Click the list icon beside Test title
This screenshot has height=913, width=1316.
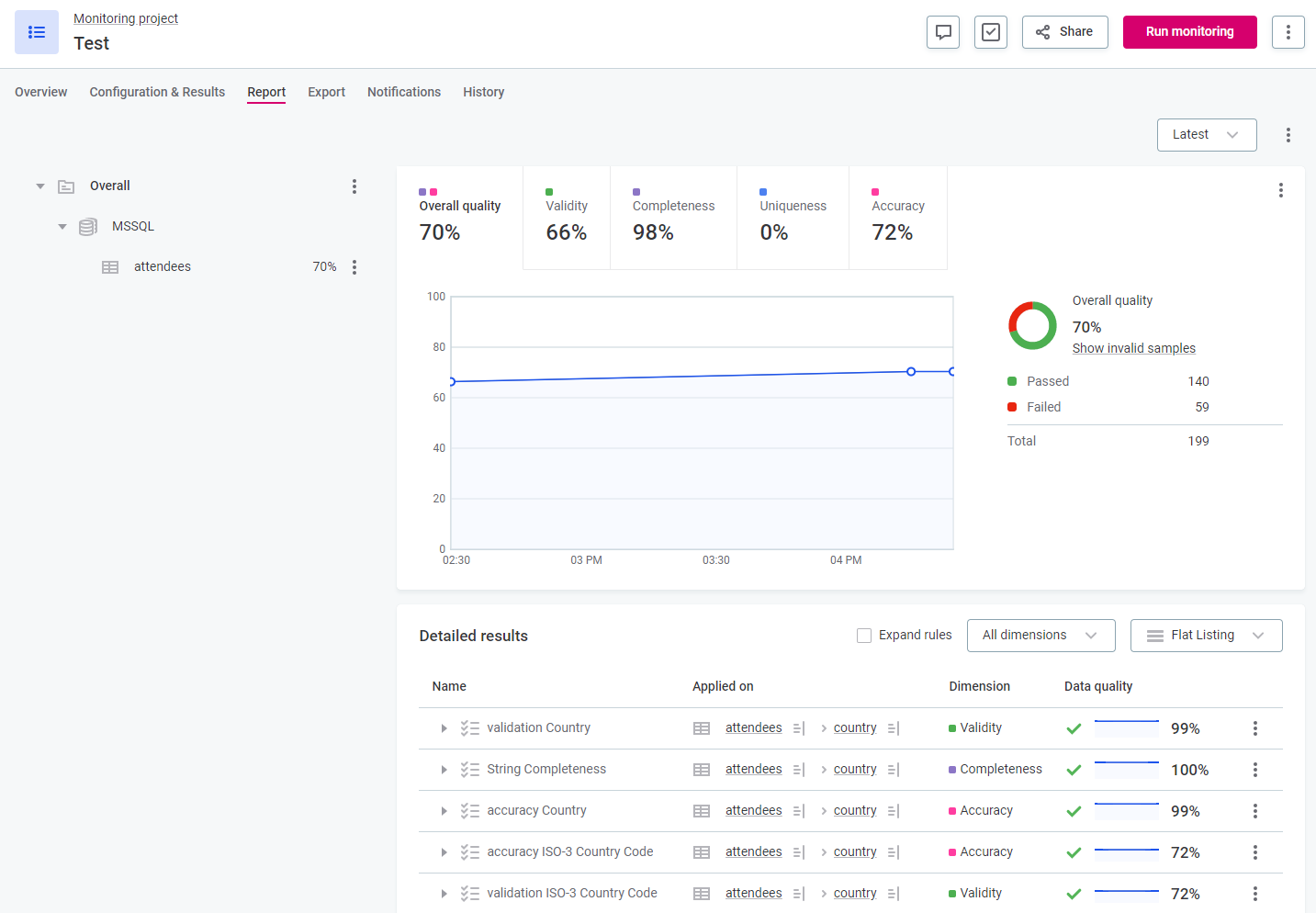pos(37,32)
